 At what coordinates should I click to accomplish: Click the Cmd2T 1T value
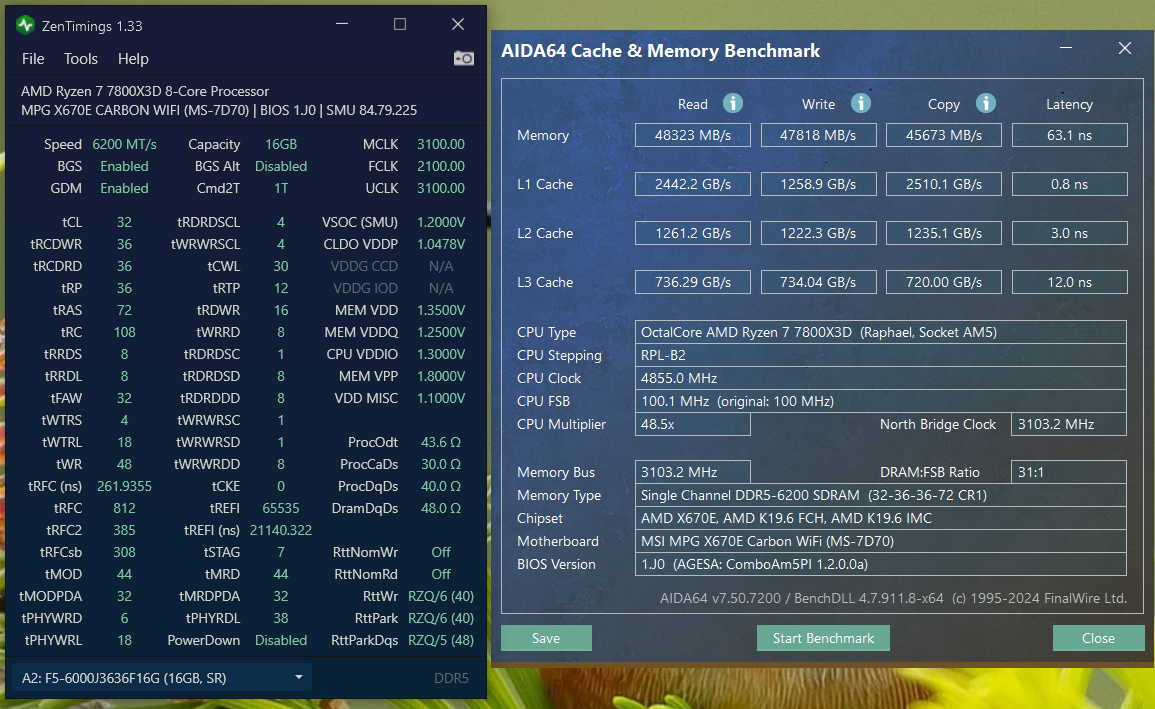pos(281,188)
